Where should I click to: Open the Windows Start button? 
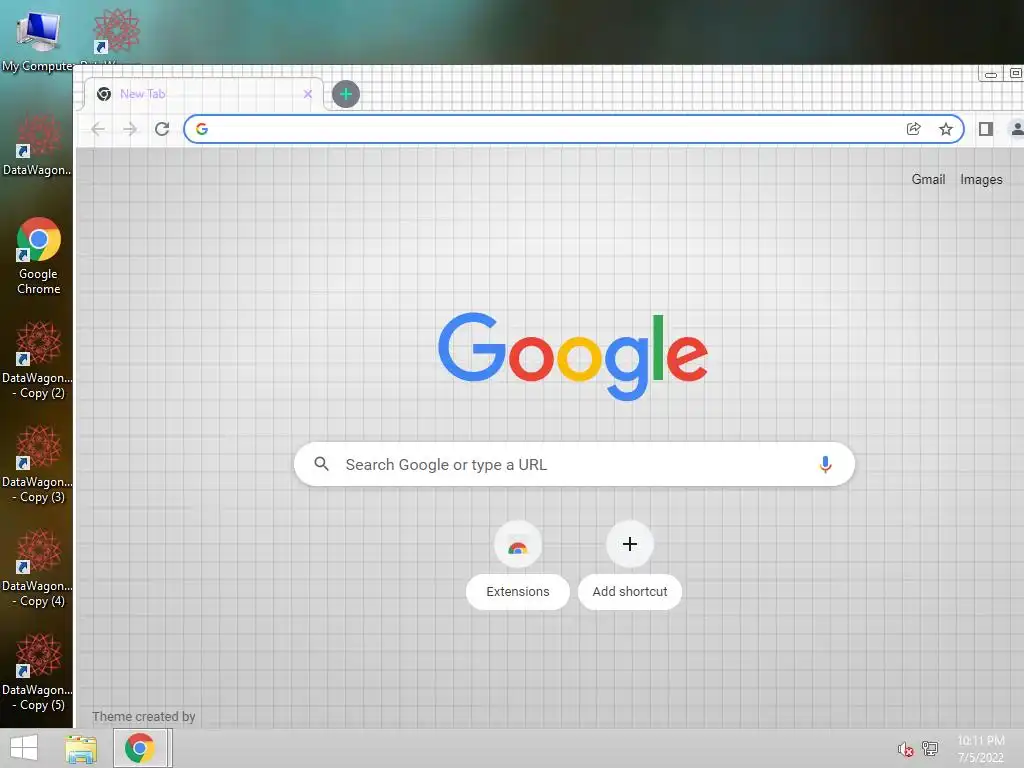pyautogui.click(x=24, y=748)
